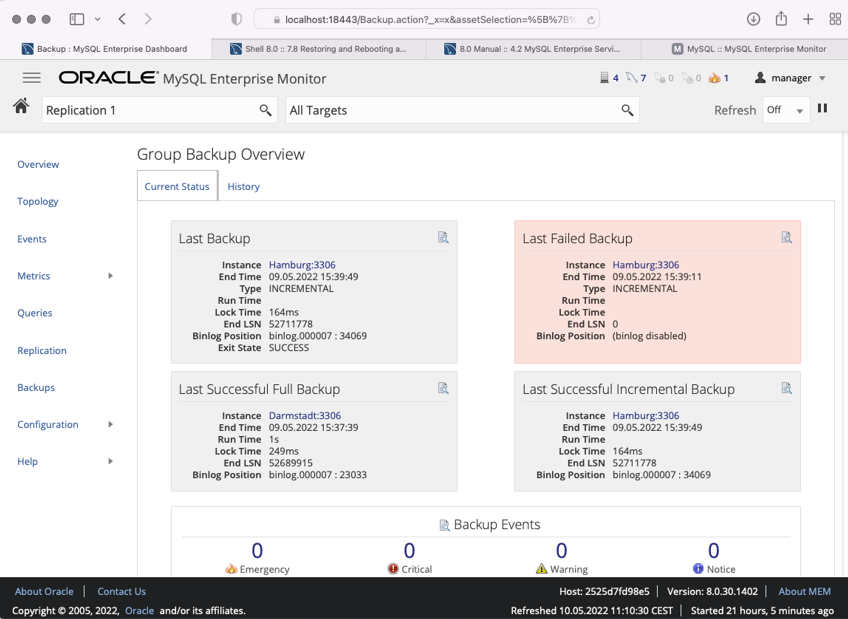This screenshot has height=619, width=848.
Task: Click the Backup Events heading icon
Action: pyautogui.click(x=444, y=525)
